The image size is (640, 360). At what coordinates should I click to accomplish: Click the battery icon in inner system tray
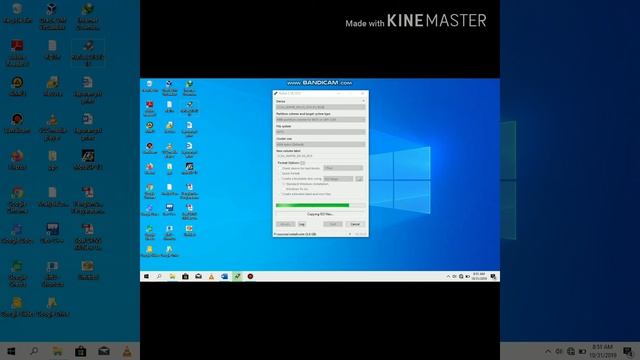pos(468,276)
